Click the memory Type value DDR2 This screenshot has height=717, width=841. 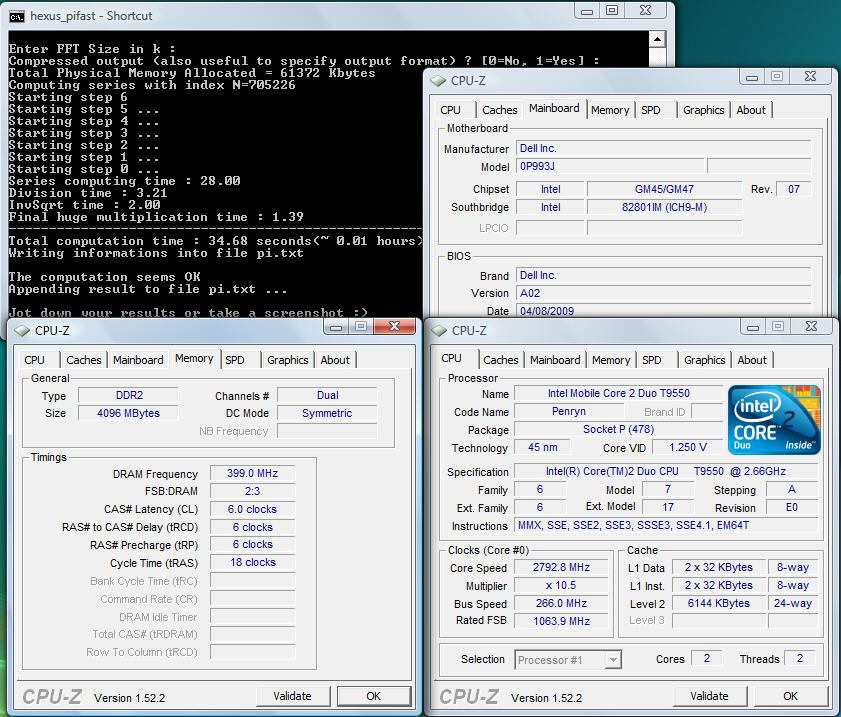tap(128, 395)
